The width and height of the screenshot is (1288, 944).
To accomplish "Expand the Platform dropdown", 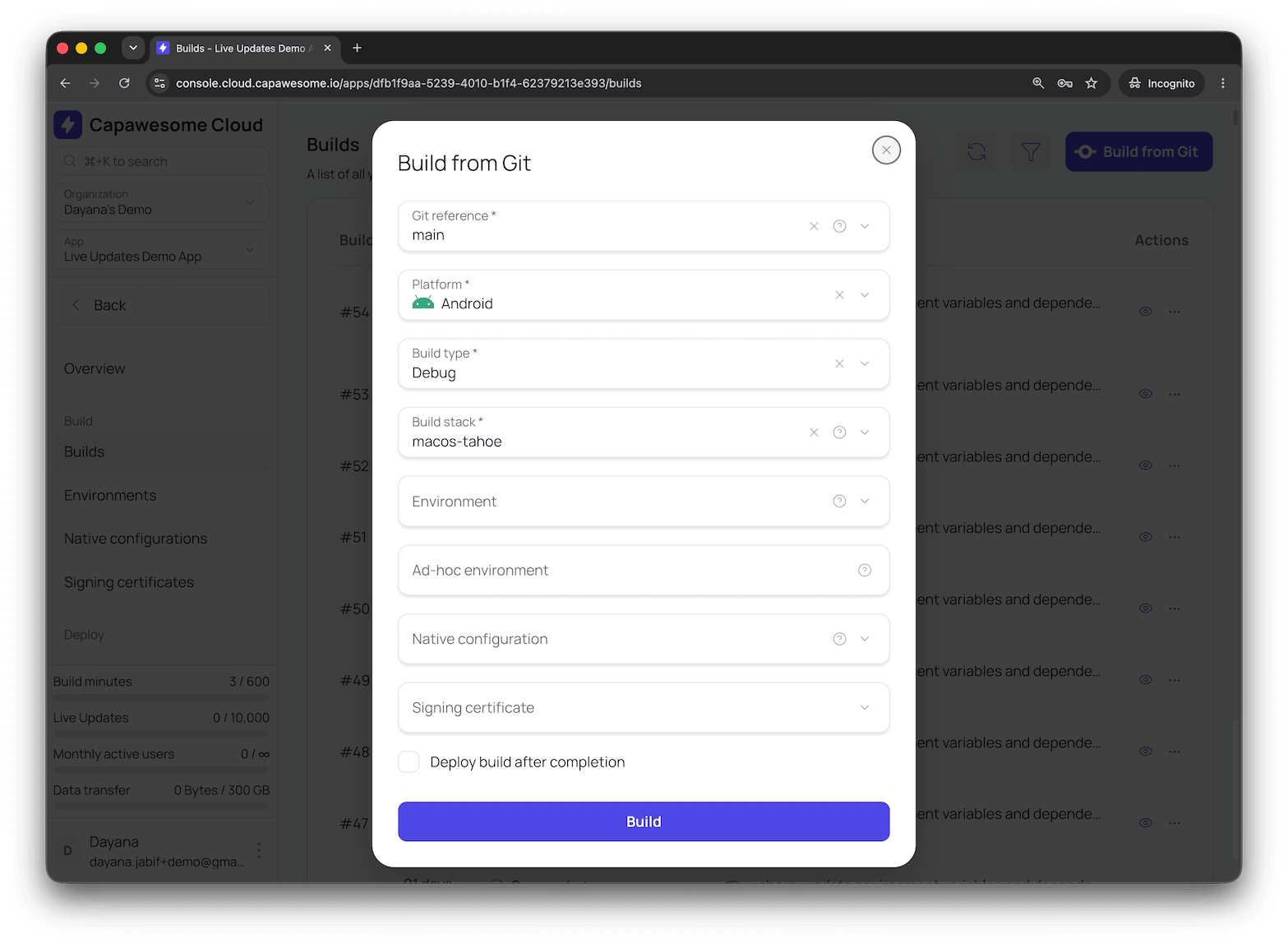I will (865, 295).
